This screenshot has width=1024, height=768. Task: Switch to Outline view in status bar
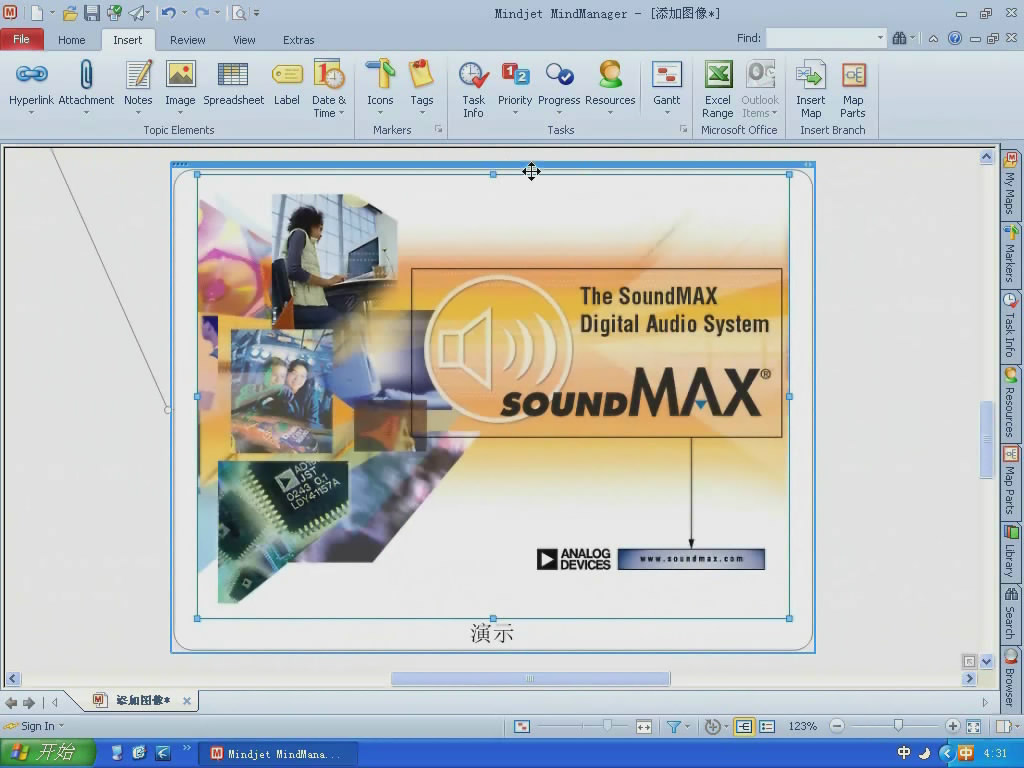pyautogui.click(x=767, y=726)
